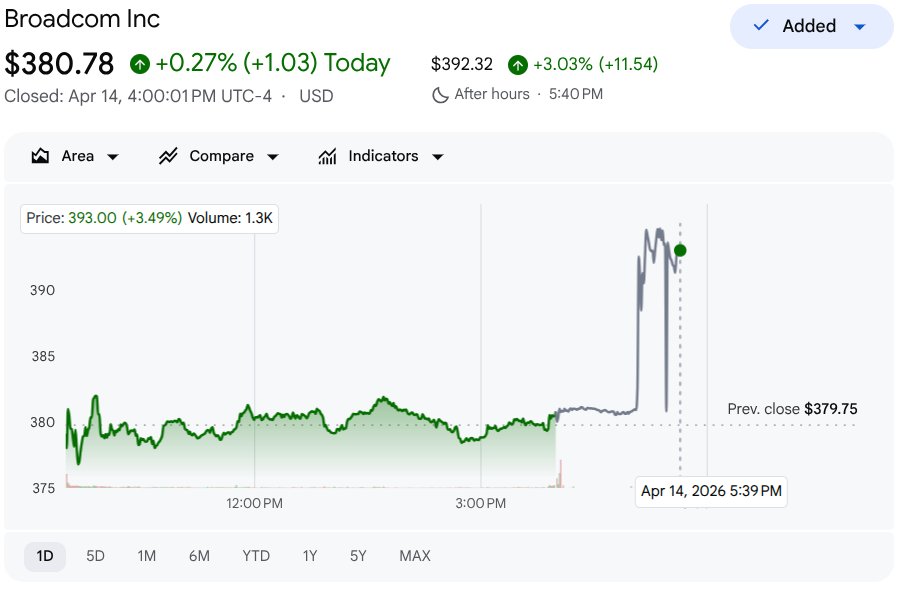Click the Closed: Apr 14 timestamp text
Image resolution: width=903 pixels, height=597 pixels.
click(x=138, y=96)
